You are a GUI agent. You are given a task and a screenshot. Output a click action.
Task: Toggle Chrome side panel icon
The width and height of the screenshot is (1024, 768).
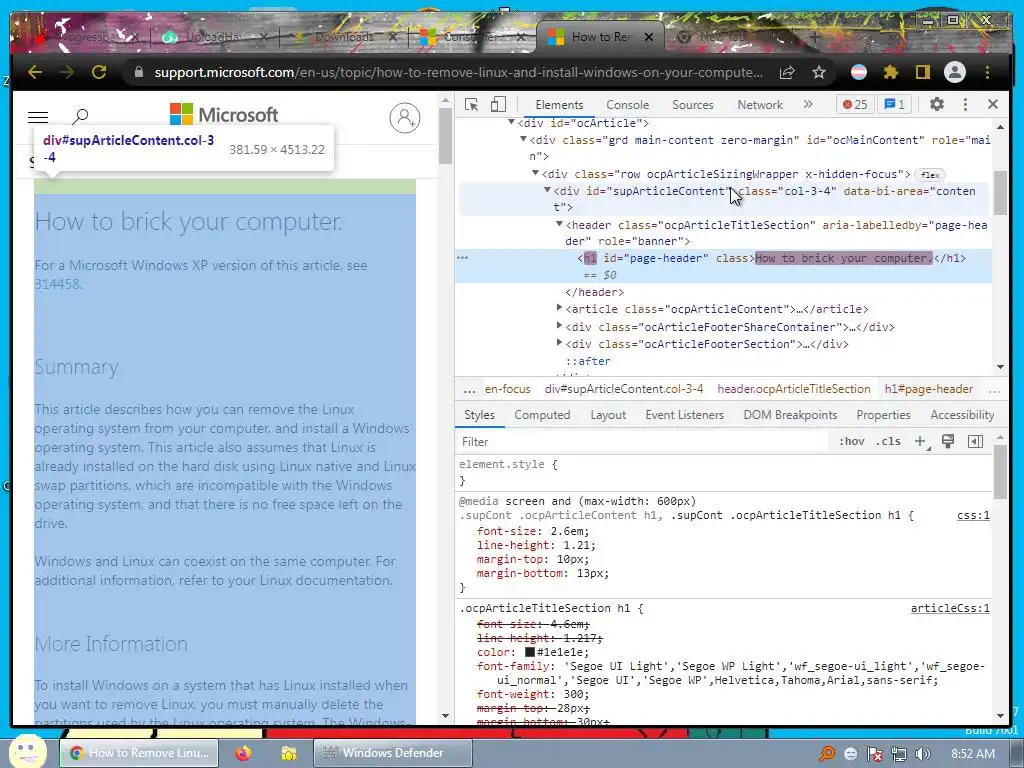tap(922, 72)
